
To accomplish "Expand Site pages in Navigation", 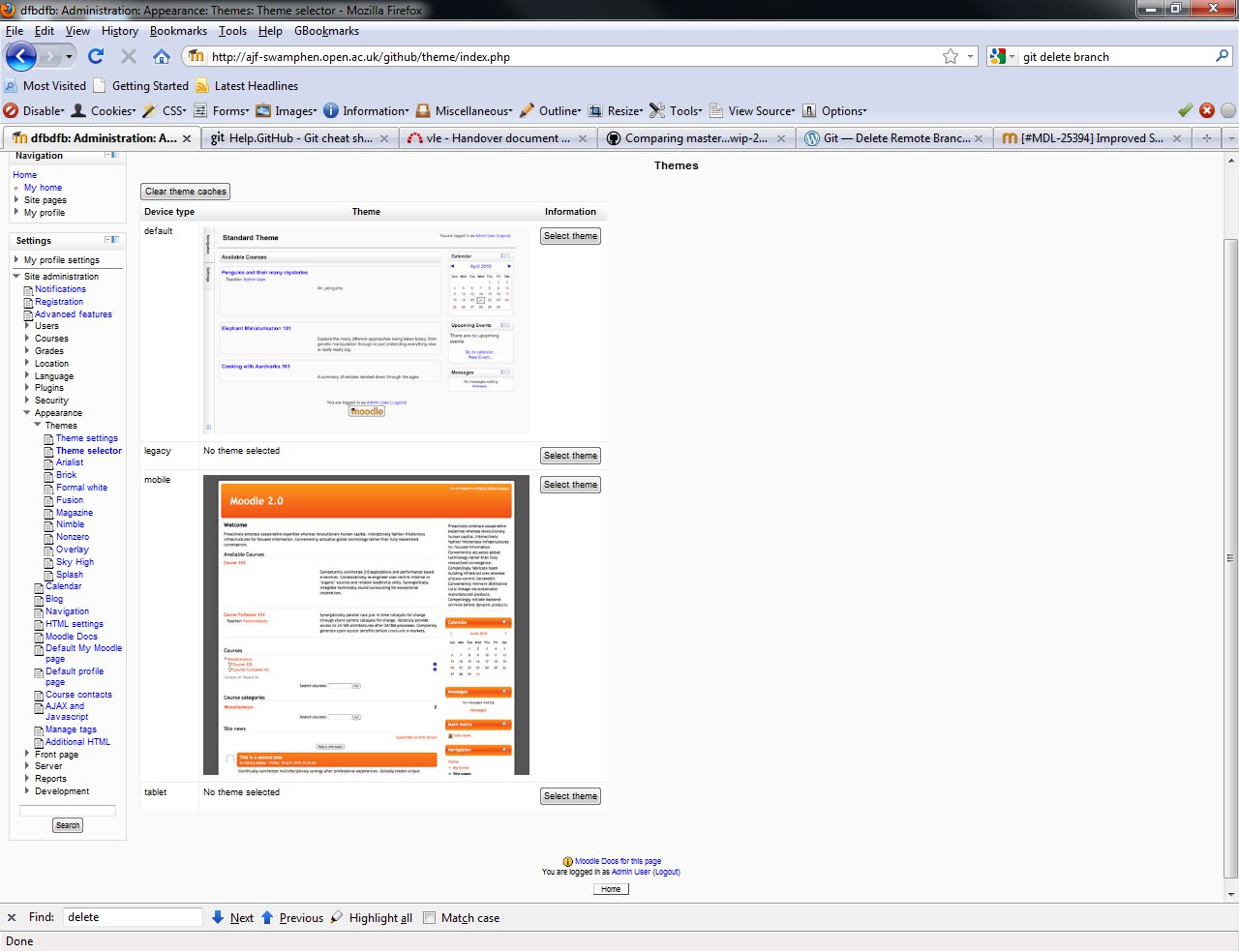I will [x=16, y=200].
